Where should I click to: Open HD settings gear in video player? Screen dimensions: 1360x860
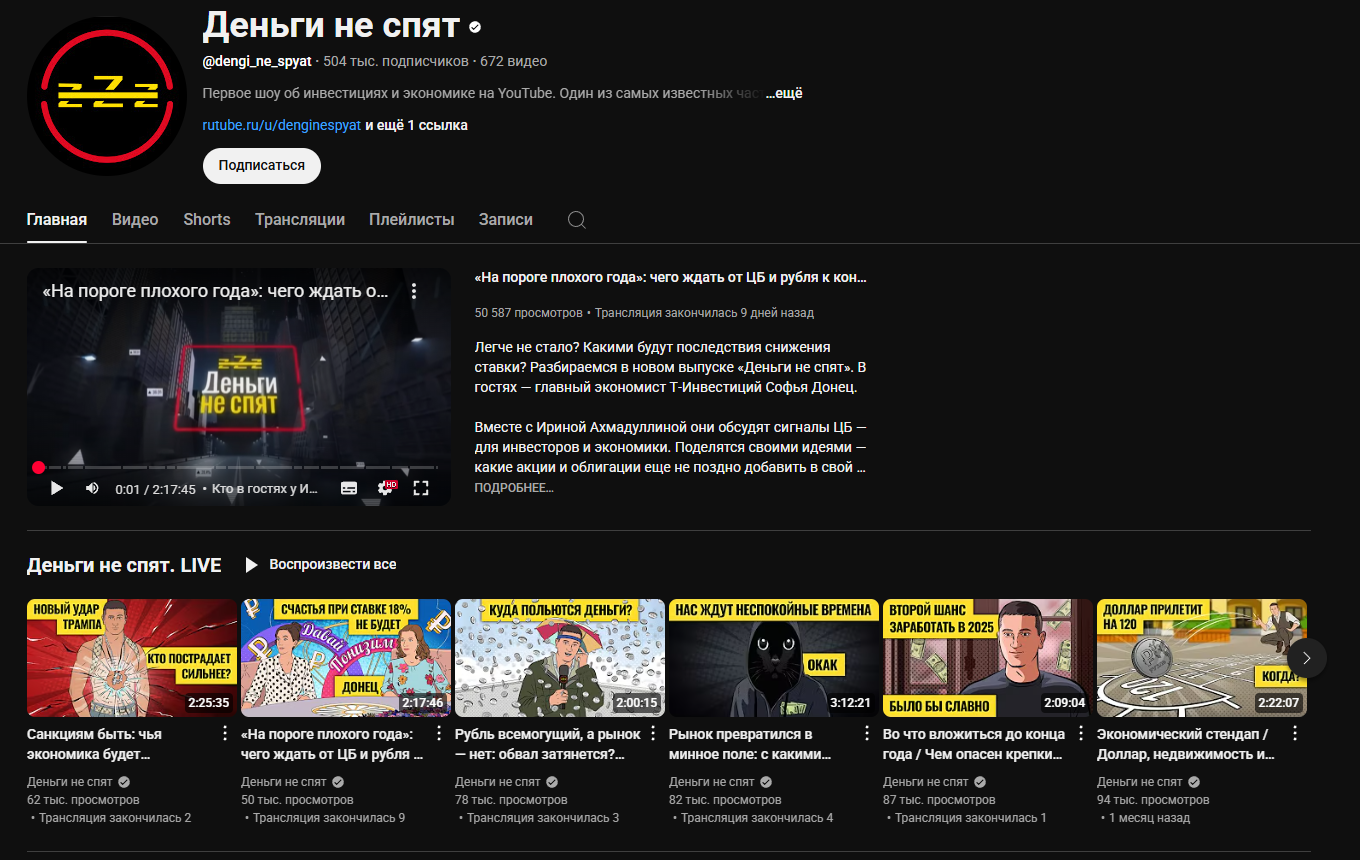386,488
